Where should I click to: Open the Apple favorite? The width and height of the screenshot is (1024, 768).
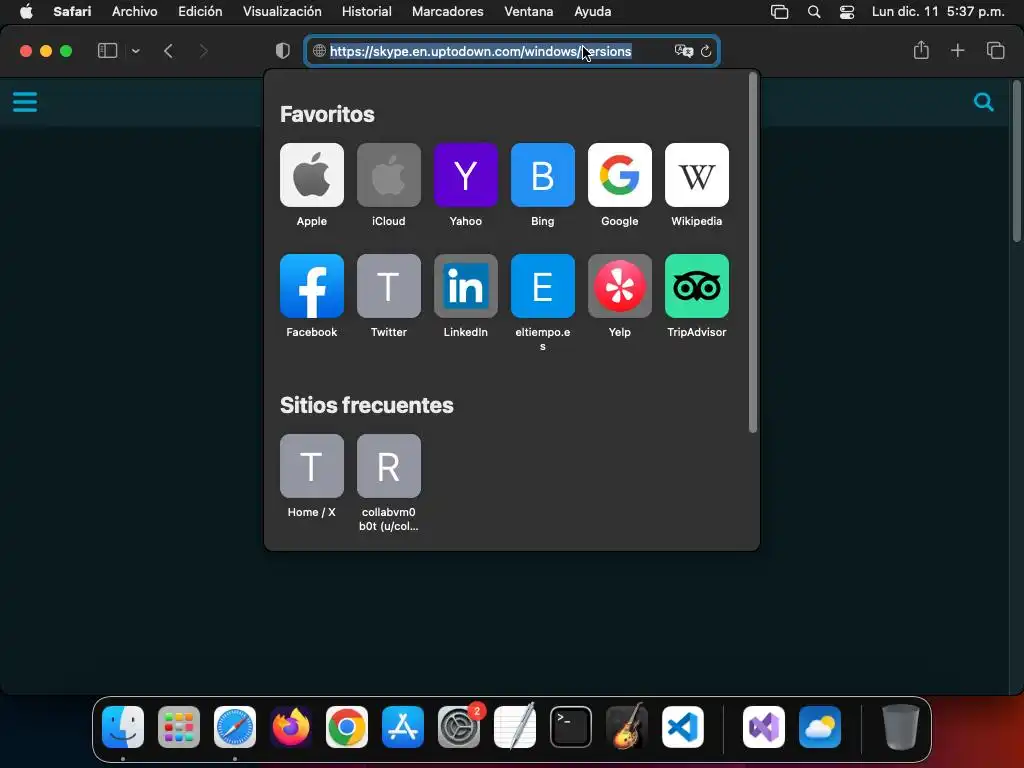coord(312,175)
